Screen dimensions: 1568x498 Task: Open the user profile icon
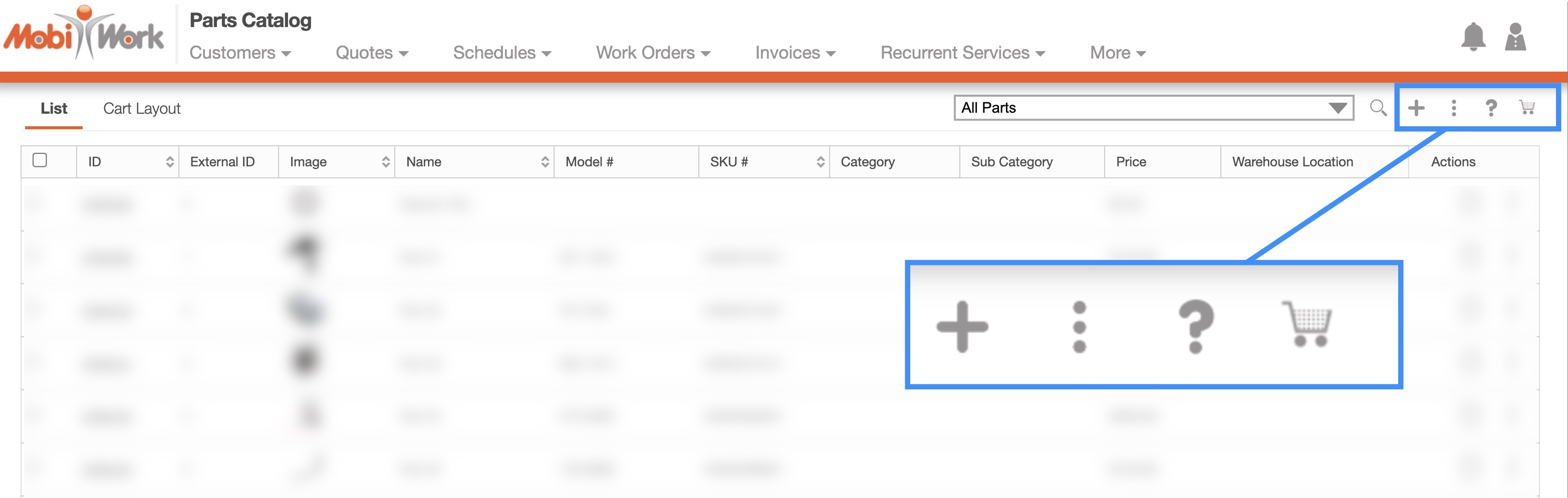(1515, 38)
